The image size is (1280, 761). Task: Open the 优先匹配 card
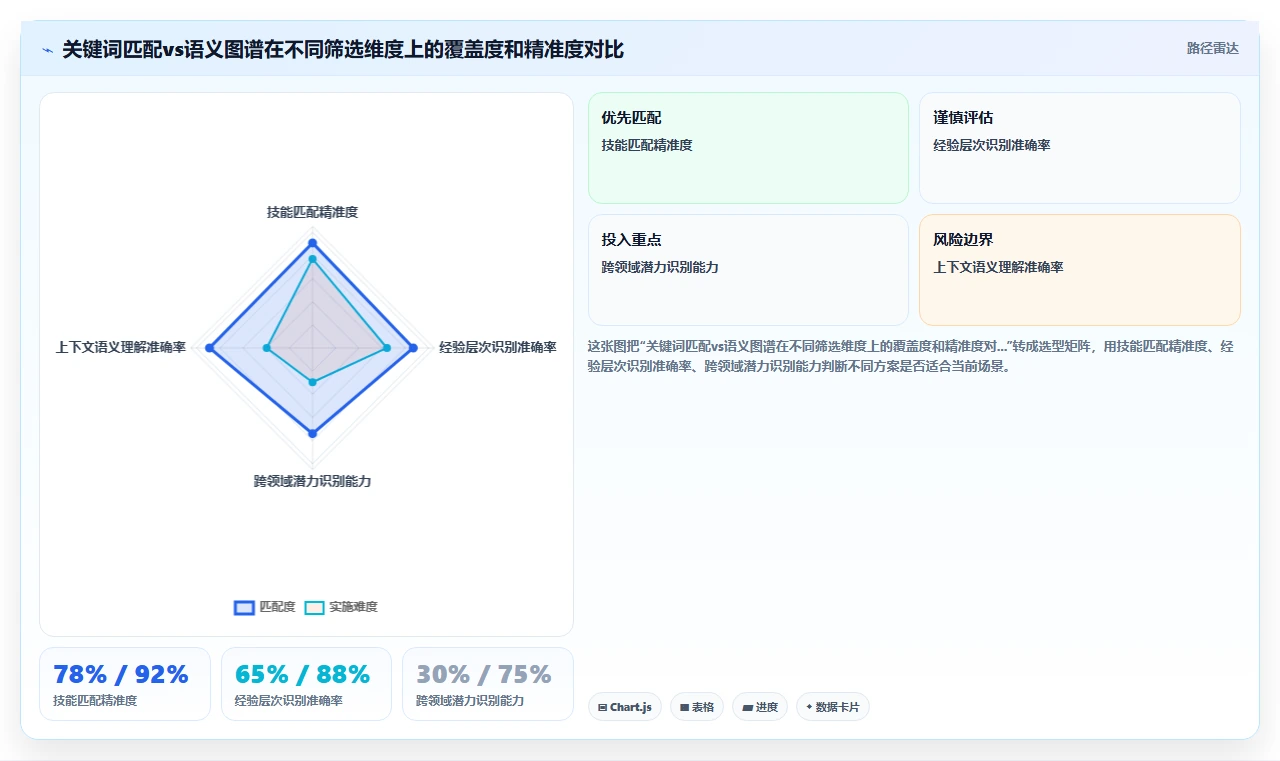748,148
